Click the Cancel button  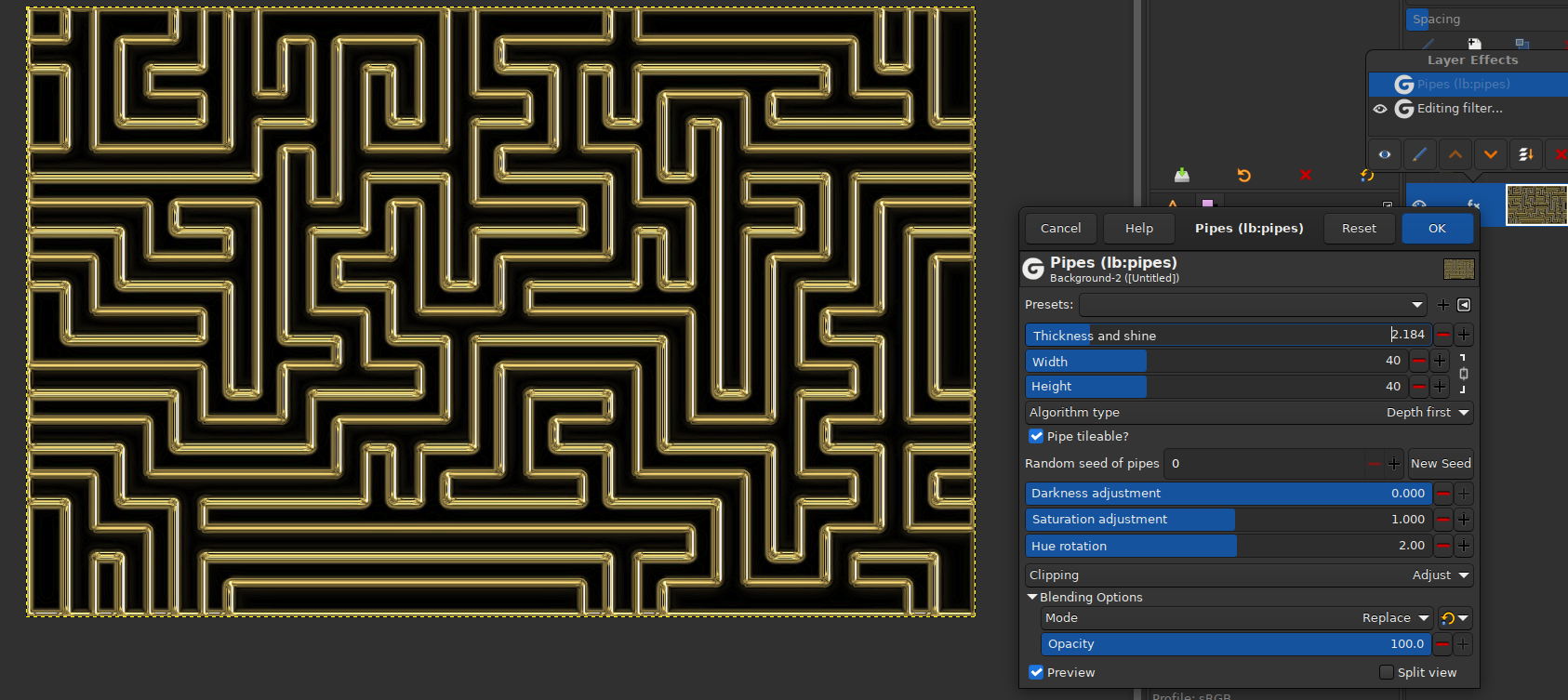point(1061,229)
